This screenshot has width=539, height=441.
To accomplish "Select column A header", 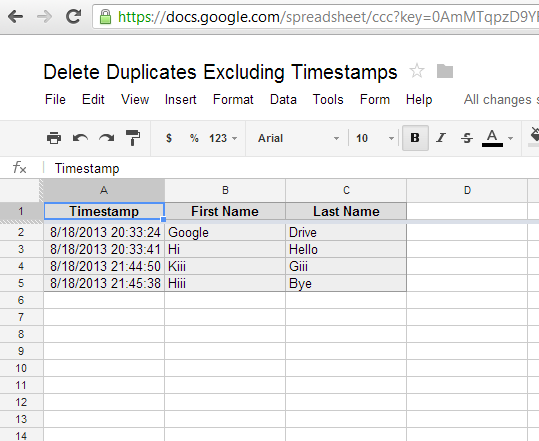I will [104, 190].
